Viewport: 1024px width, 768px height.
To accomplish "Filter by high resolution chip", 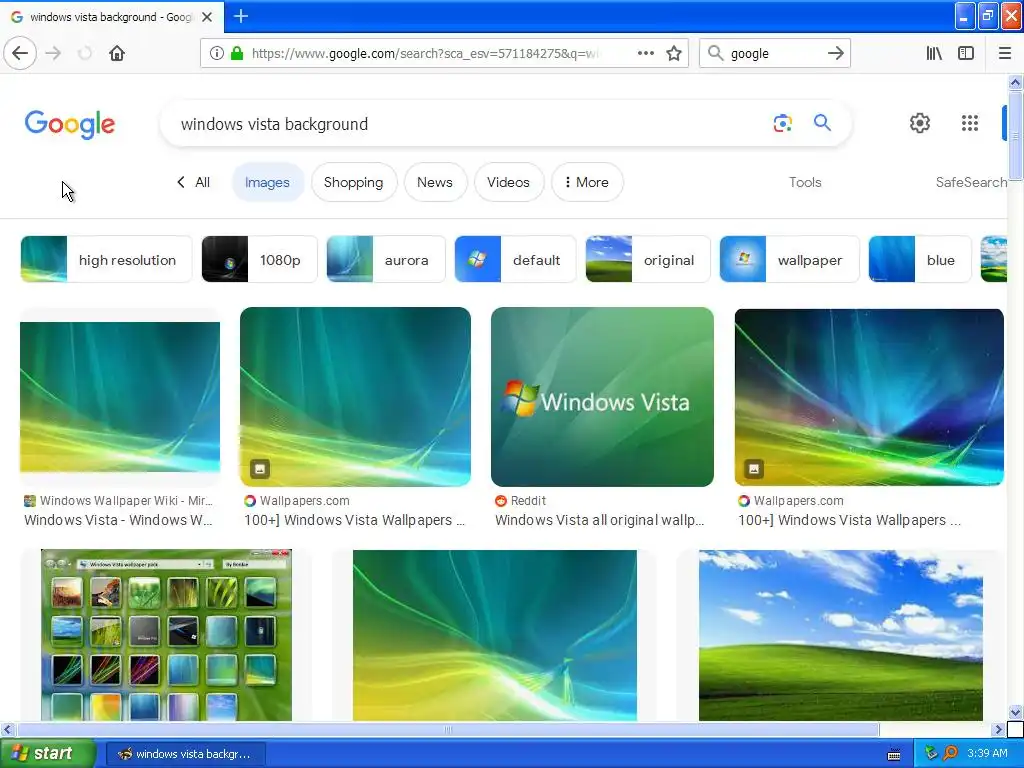I will click(x=106, y=259).
